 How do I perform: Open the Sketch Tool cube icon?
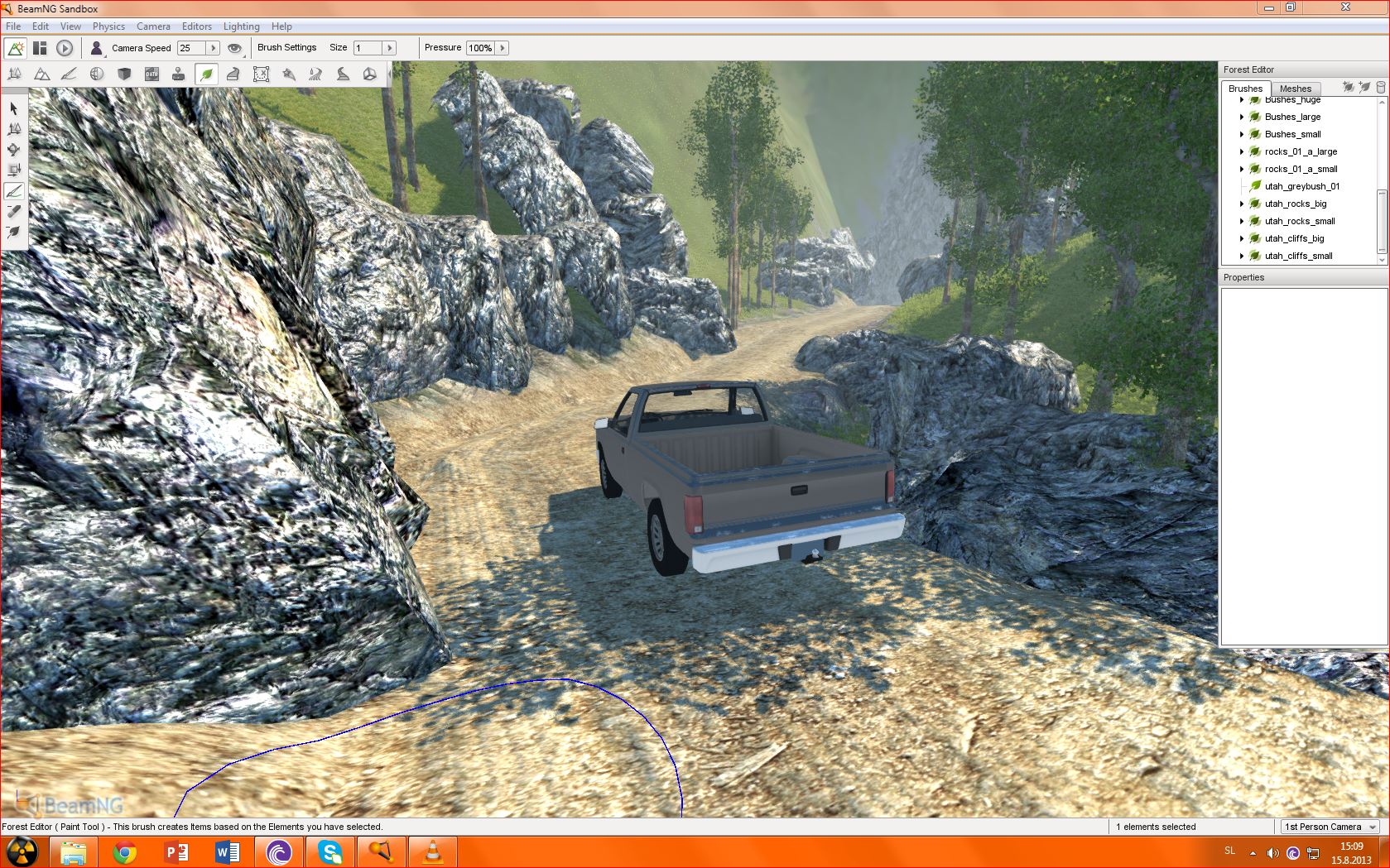click(x=124, y=74)
